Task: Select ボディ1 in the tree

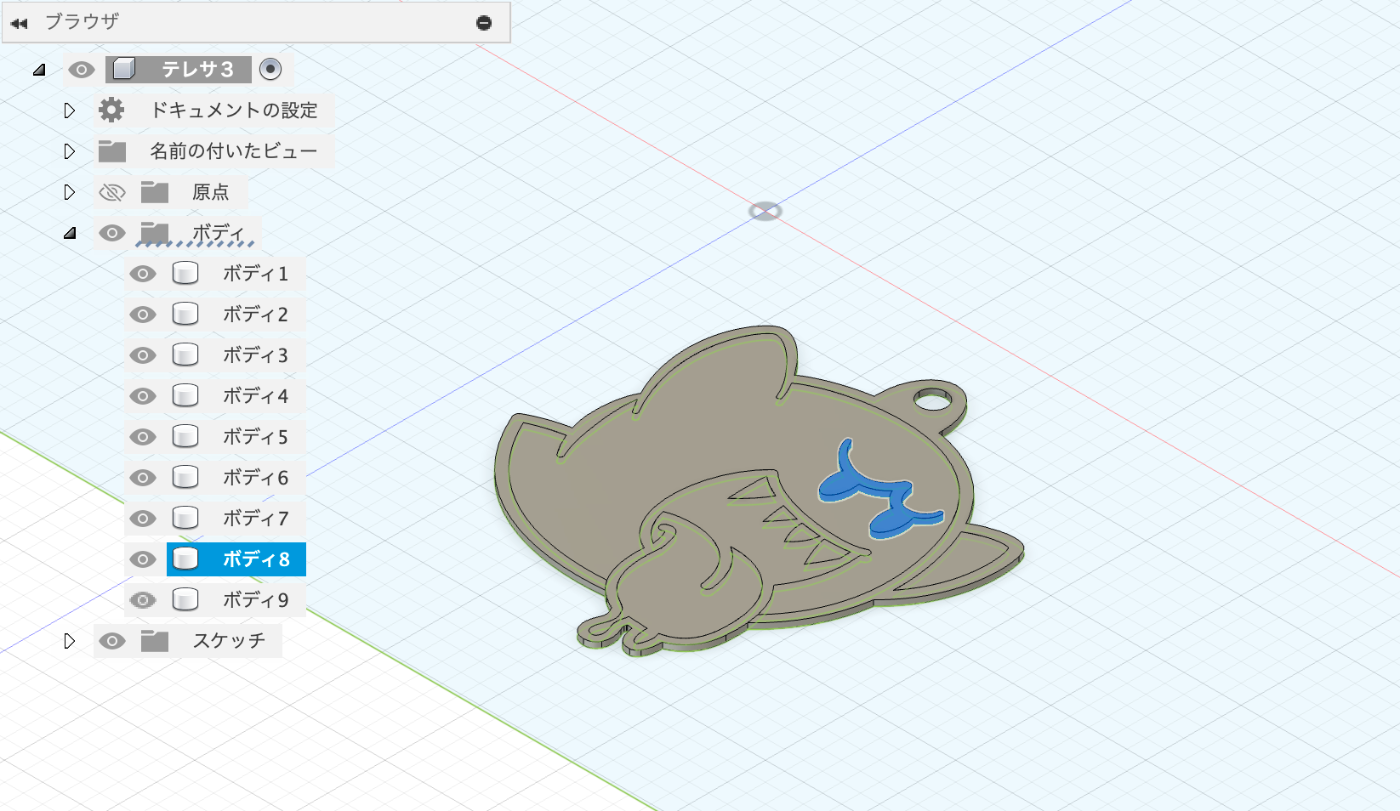Action: click(255, 274)
